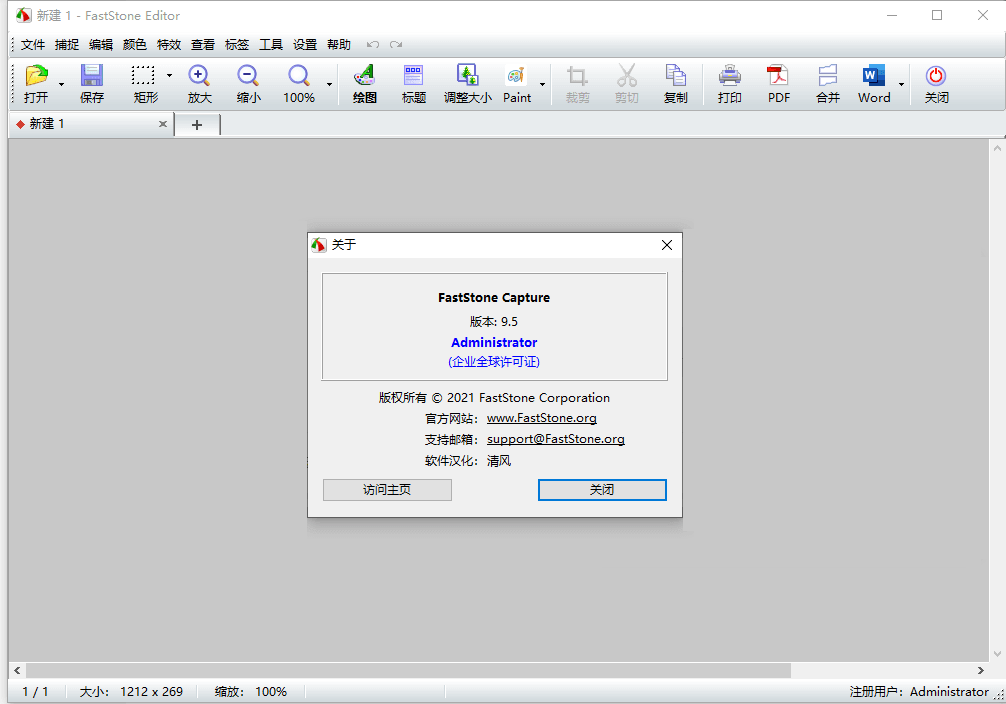Open the Tag (标签) menu
Viewport: 1006px width, 704px height.
237,44
